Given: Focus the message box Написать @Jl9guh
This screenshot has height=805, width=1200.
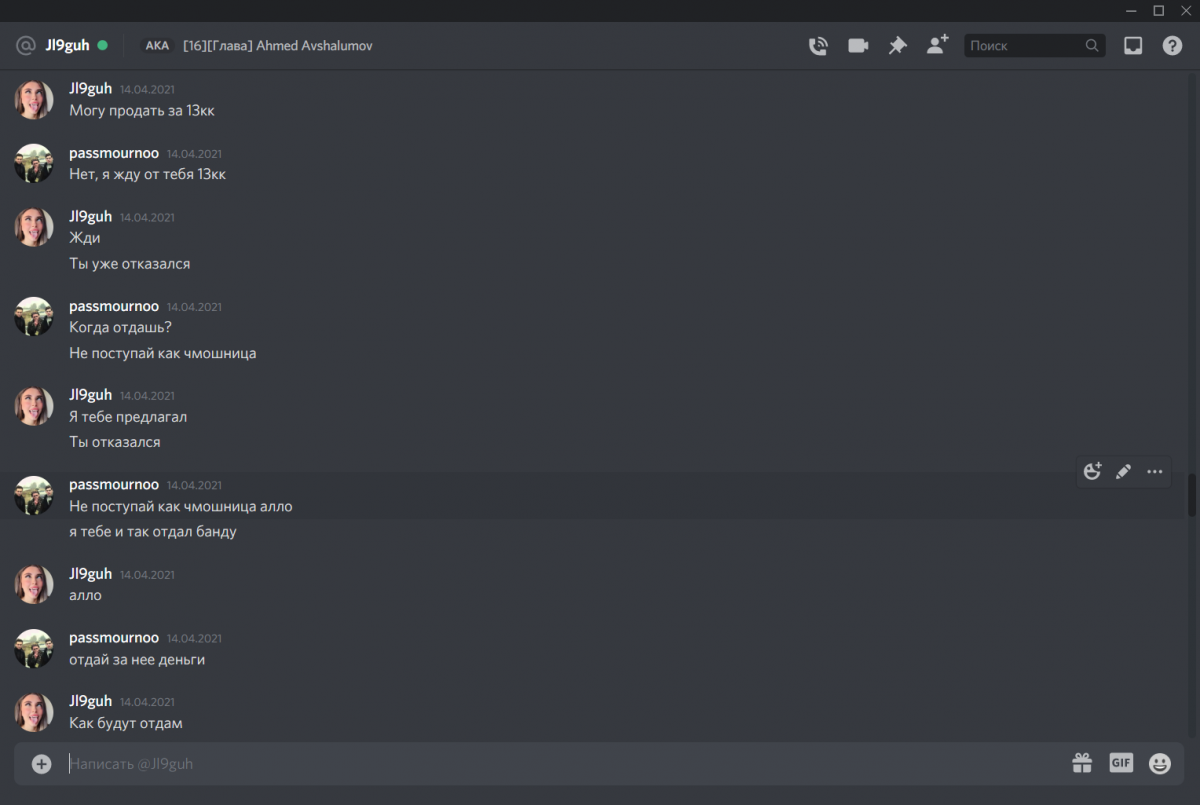Looking at the screenshot, I should coord(500,764).
